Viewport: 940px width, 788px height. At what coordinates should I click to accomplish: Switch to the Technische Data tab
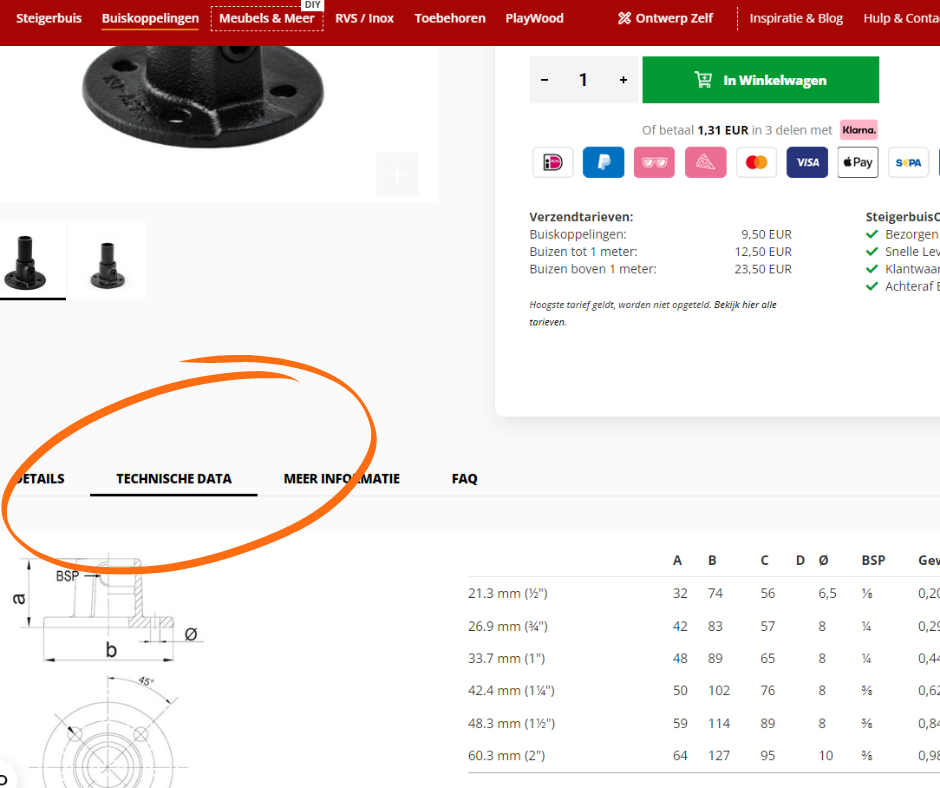[174, 479]
